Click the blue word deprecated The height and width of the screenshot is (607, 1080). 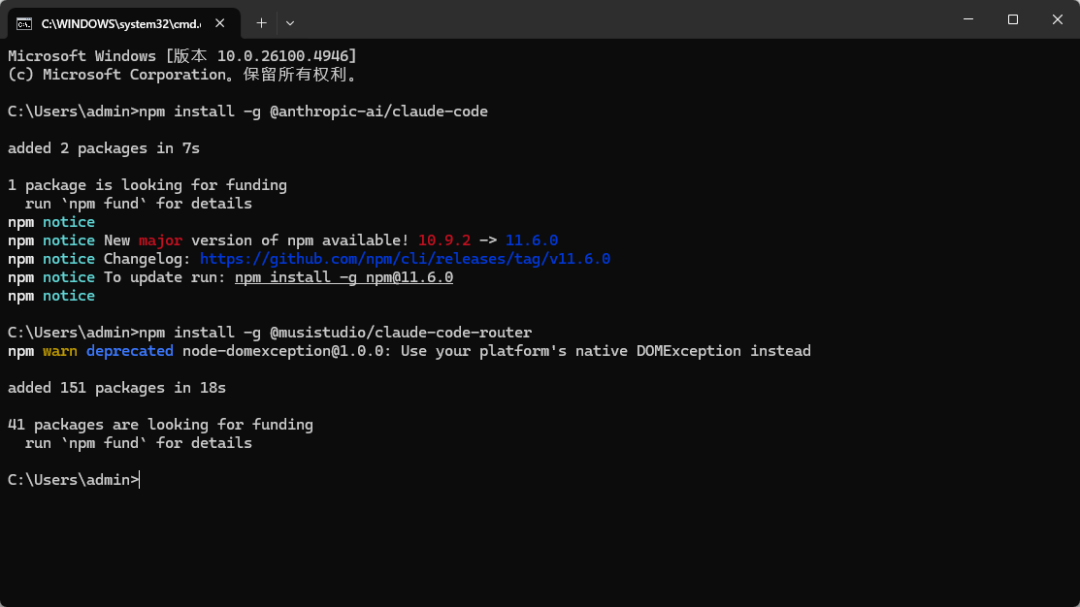click(129, 351)
